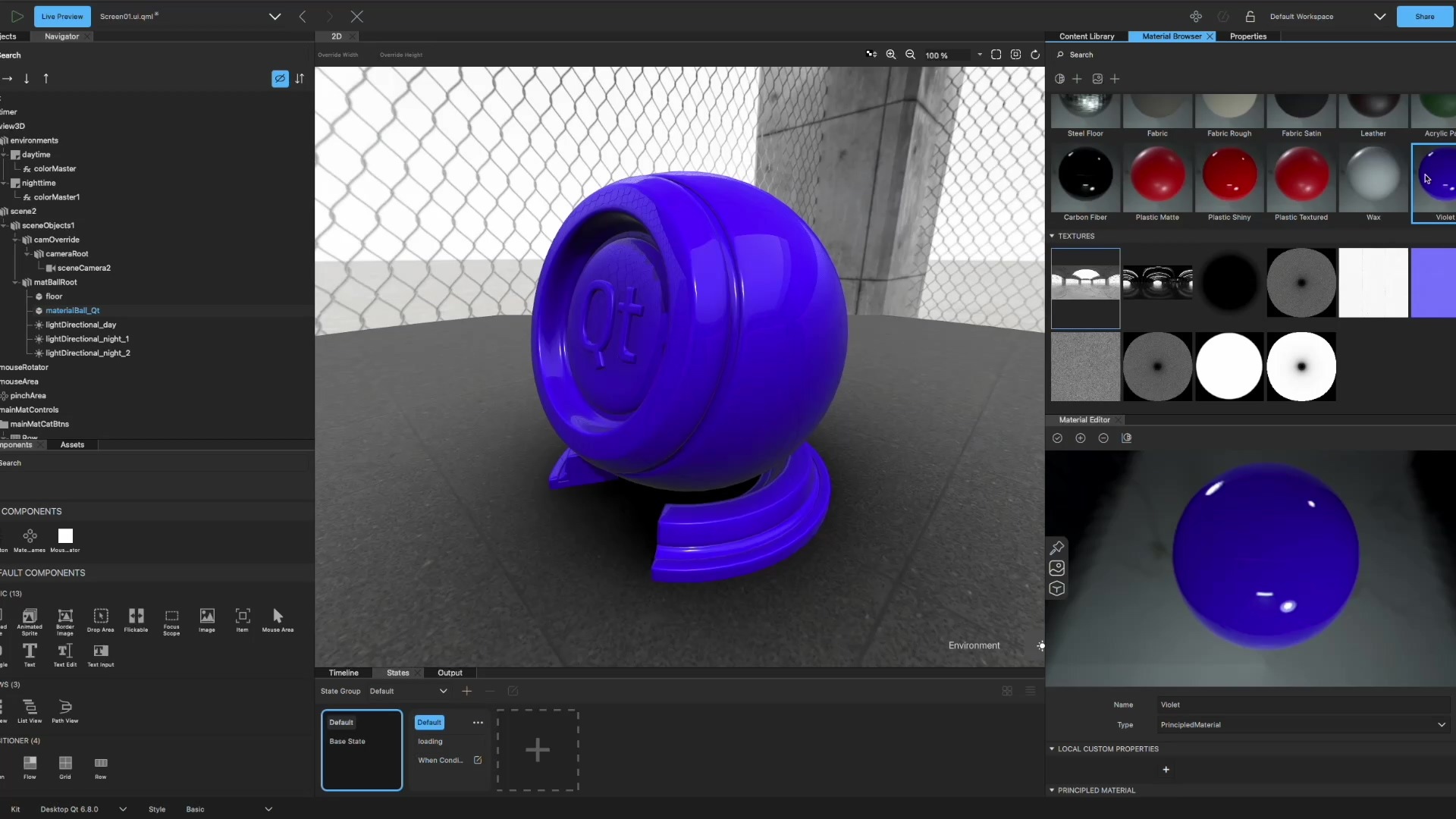
Task: Select the Text Input component
Action: pos(101,655)
